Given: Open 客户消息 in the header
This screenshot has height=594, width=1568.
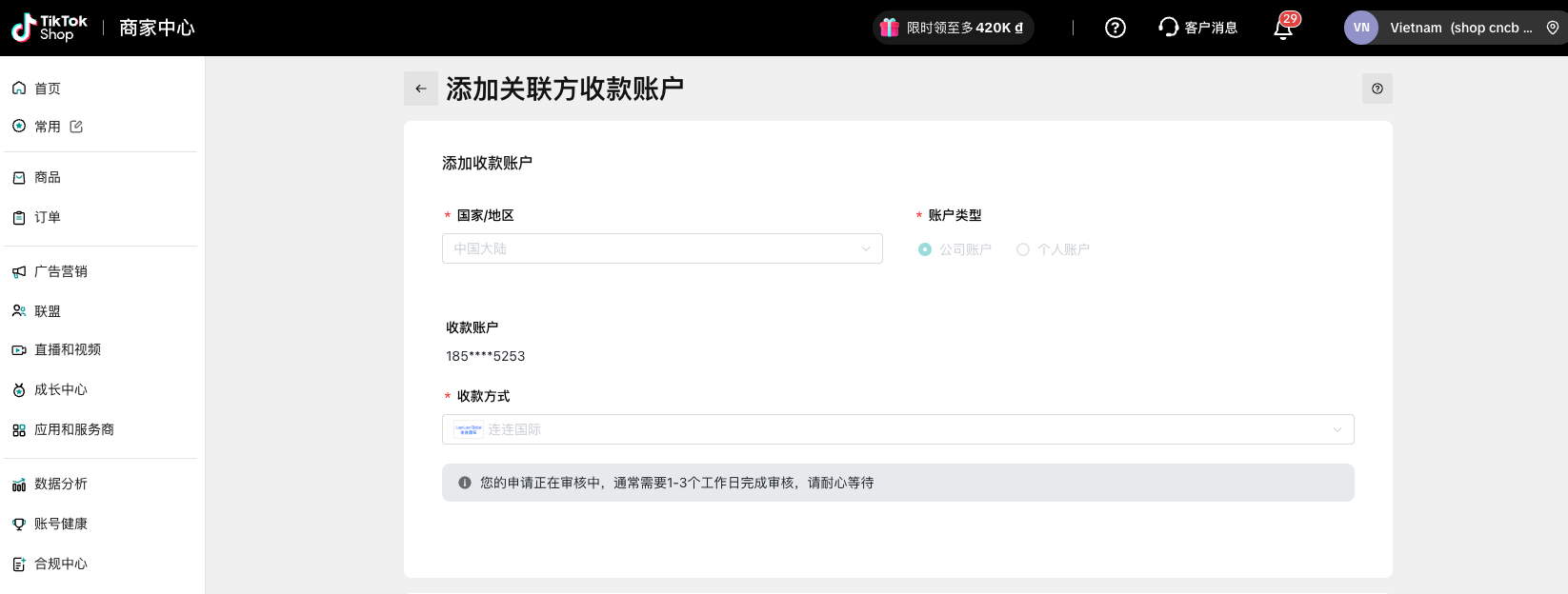Looking at the screenshot, I should pos(1197,28).
